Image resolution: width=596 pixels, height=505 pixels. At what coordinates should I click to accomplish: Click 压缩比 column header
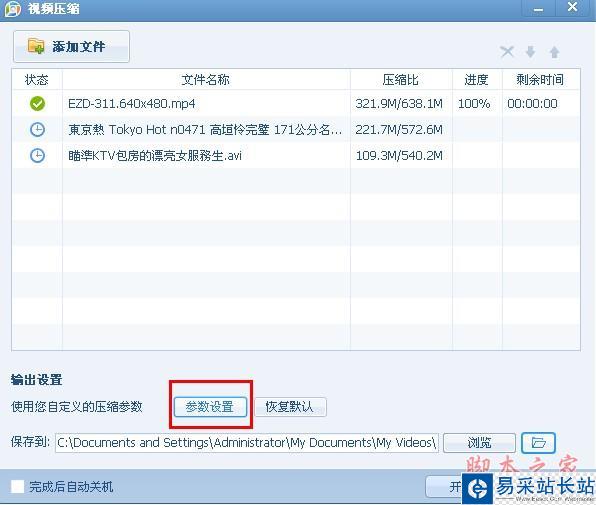[x=401, y=80]
